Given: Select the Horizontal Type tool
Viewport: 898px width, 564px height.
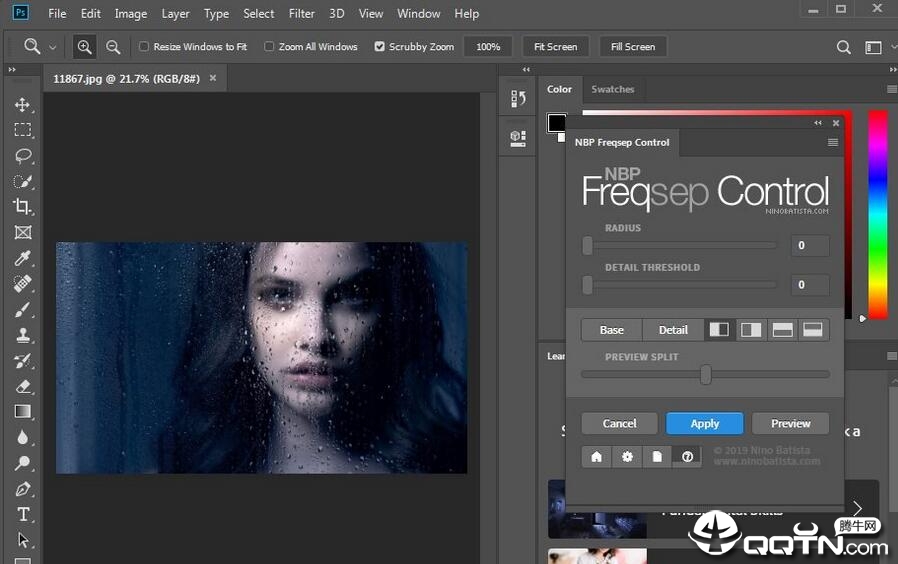Looking at the screenshot, I should tap(22, 514).
